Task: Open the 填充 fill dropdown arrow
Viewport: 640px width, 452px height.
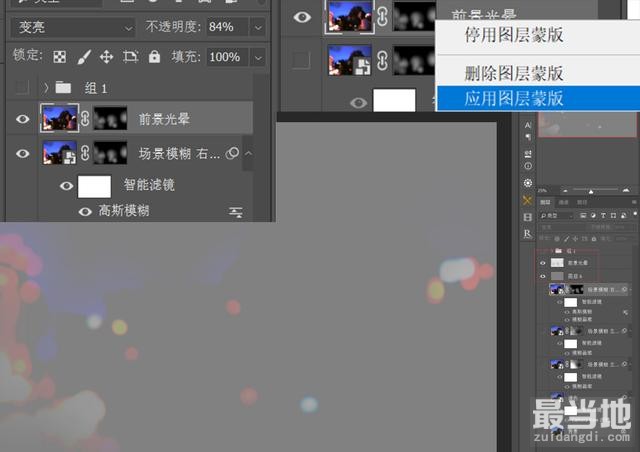Action: (258, 57)
